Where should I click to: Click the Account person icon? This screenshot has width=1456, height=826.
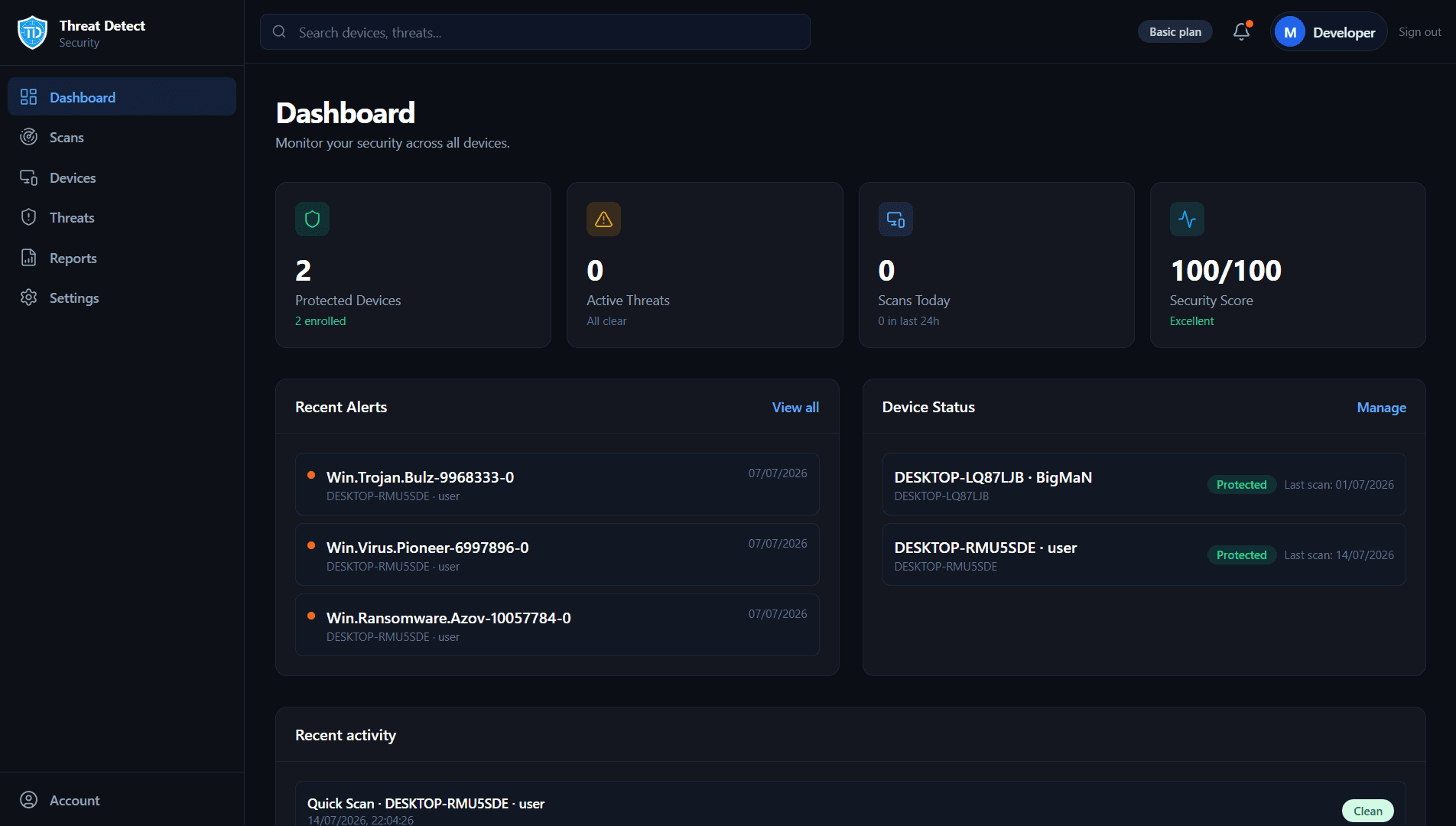pos(28,800)
